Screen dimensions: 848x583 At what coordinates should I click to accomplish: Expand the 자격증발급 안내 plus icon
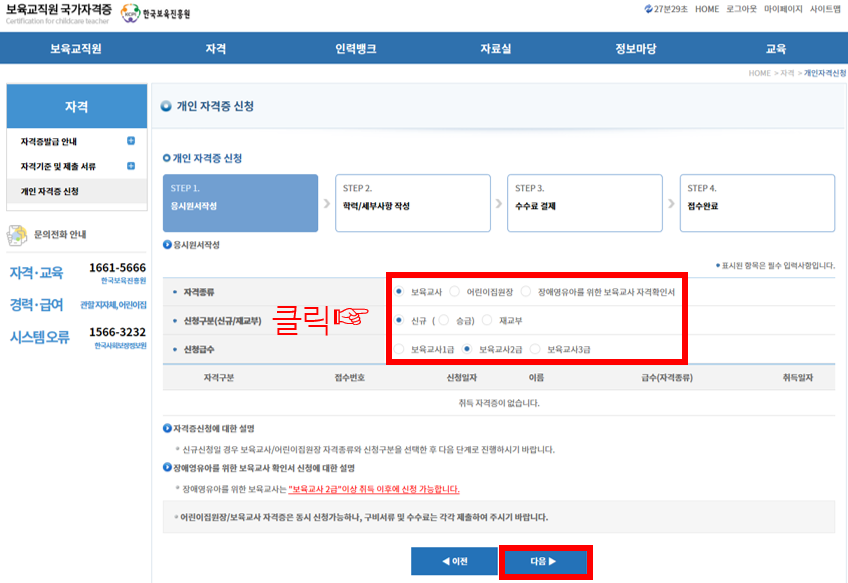(x=131, y=140)
